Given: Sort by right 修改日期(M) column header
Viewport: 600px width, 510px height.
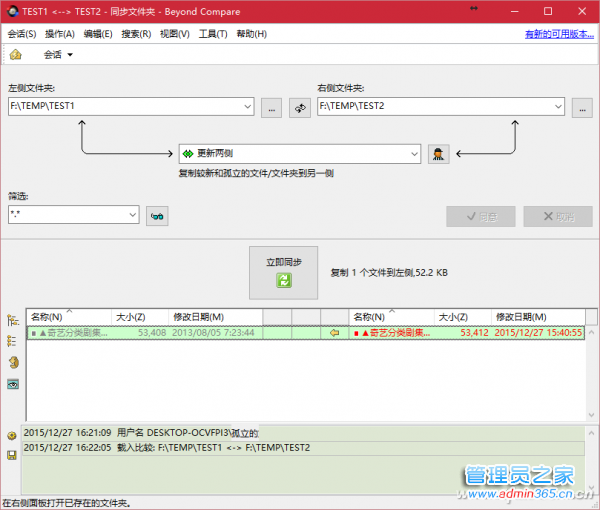Looking at the screenshot, I should pos(538,317).
